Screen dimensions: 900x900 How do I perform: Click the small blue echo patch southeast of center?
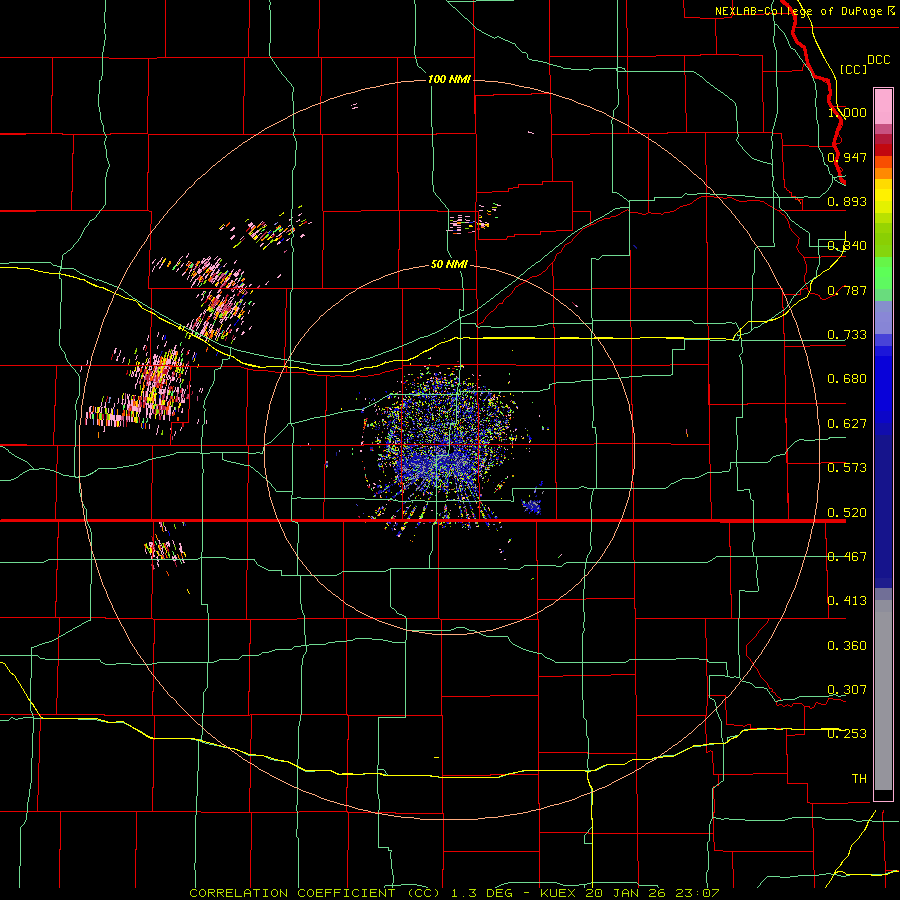pyautogui.click(x=532, y=506)
